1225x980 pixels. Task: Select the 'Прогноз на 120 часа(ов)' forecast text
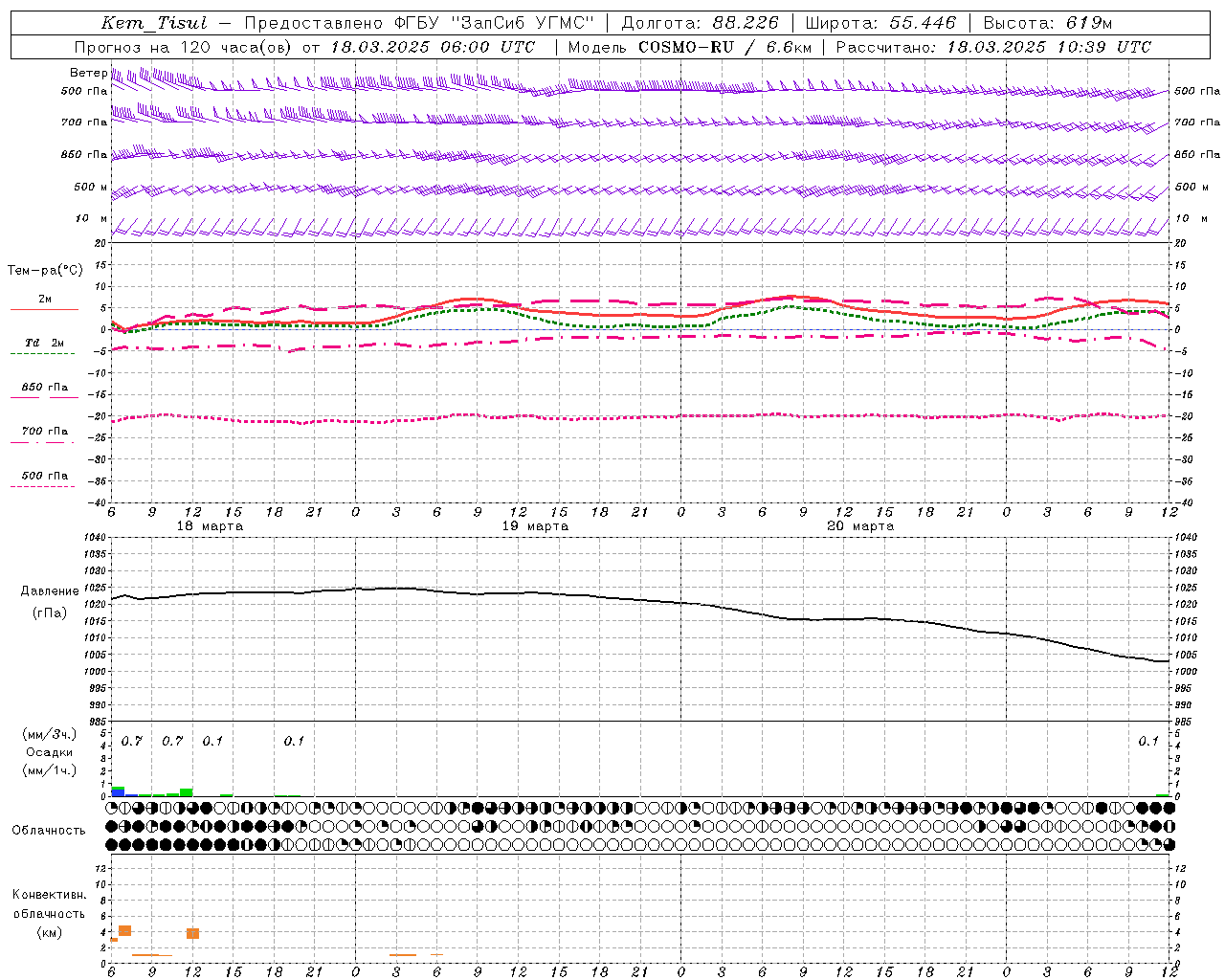(x=185, y=47)
